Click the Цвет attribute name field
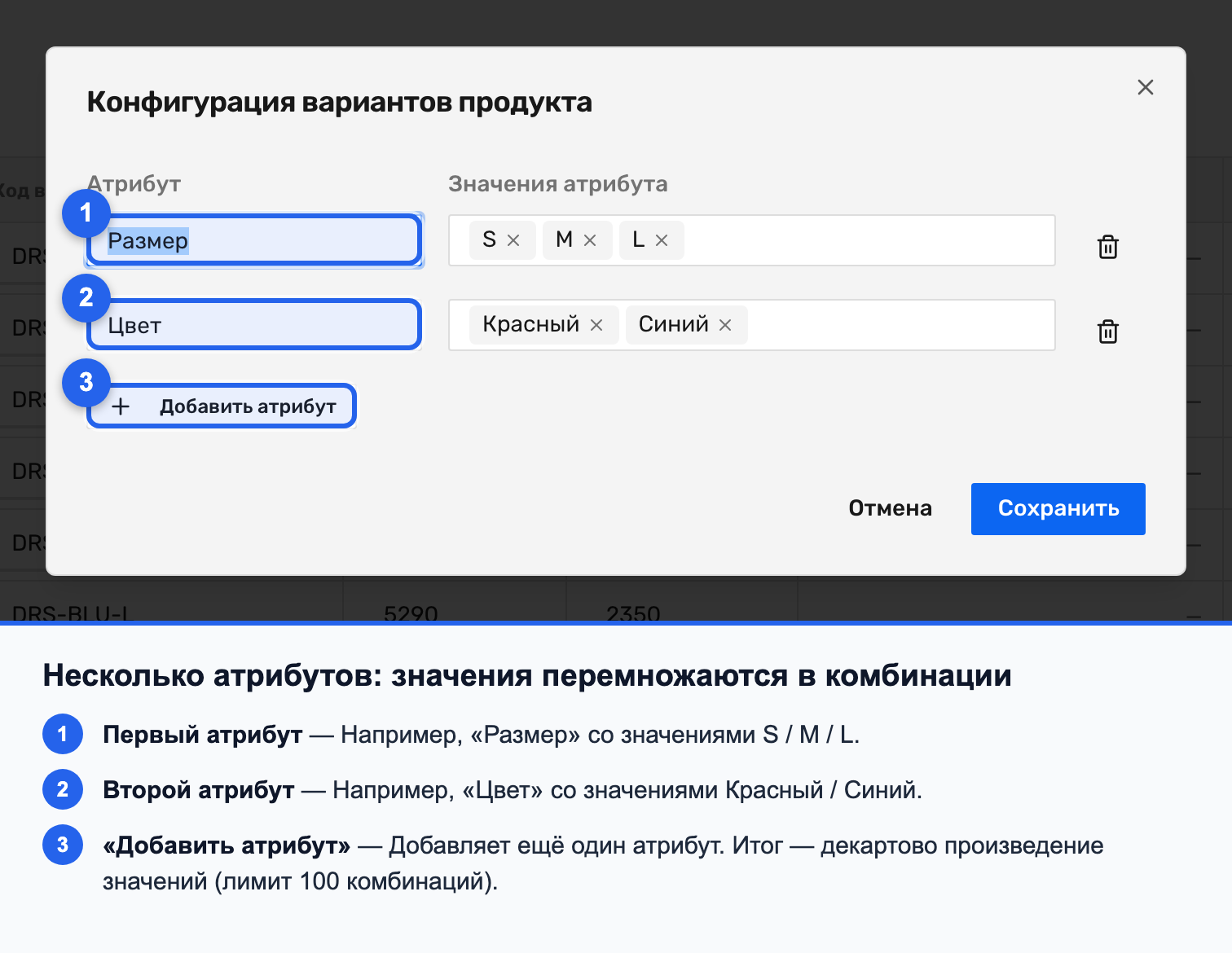1232x953 pixels. coord(254,325)
